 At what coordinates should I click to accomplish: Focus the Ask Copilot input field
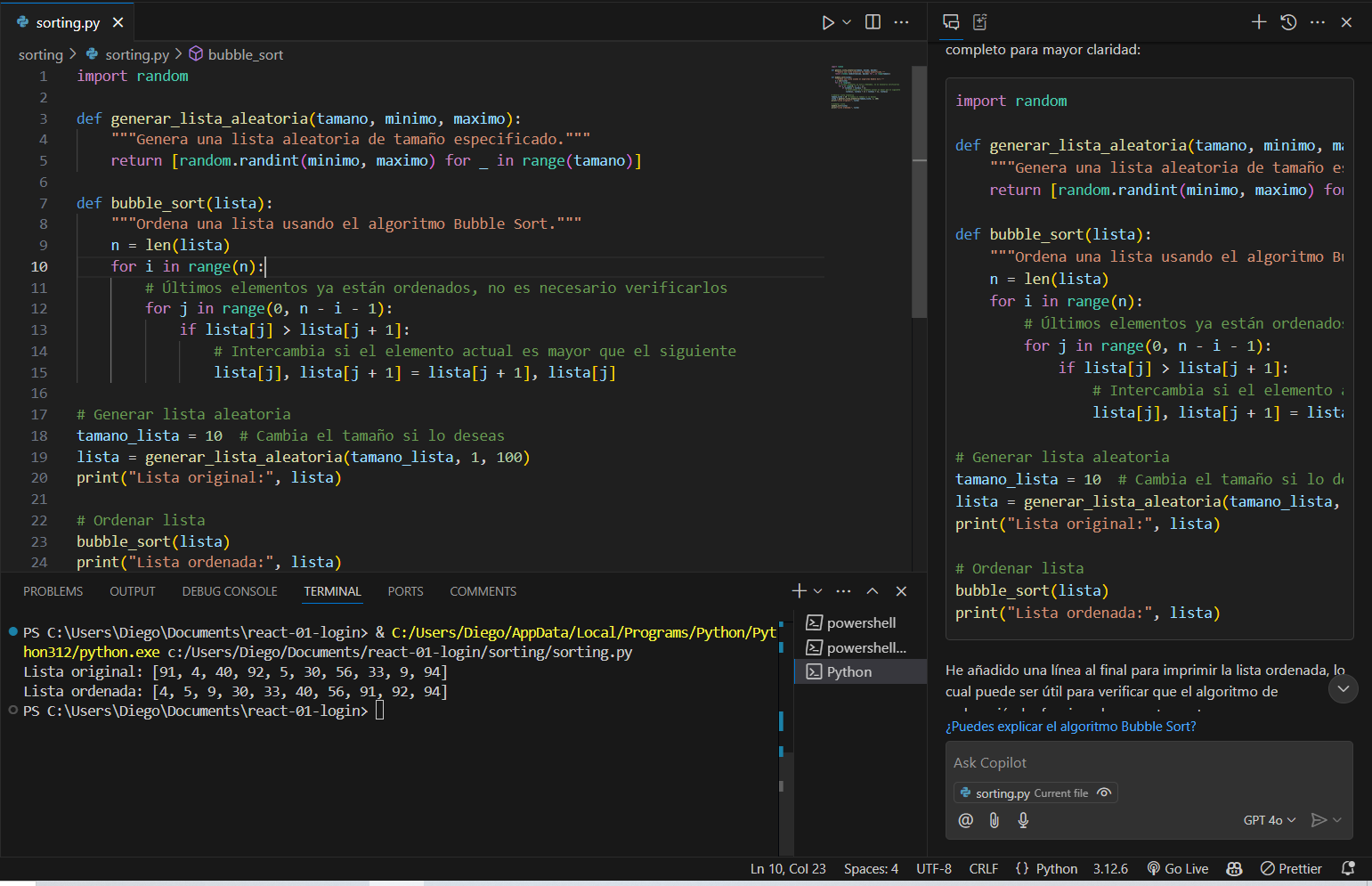pos(1149,762)
